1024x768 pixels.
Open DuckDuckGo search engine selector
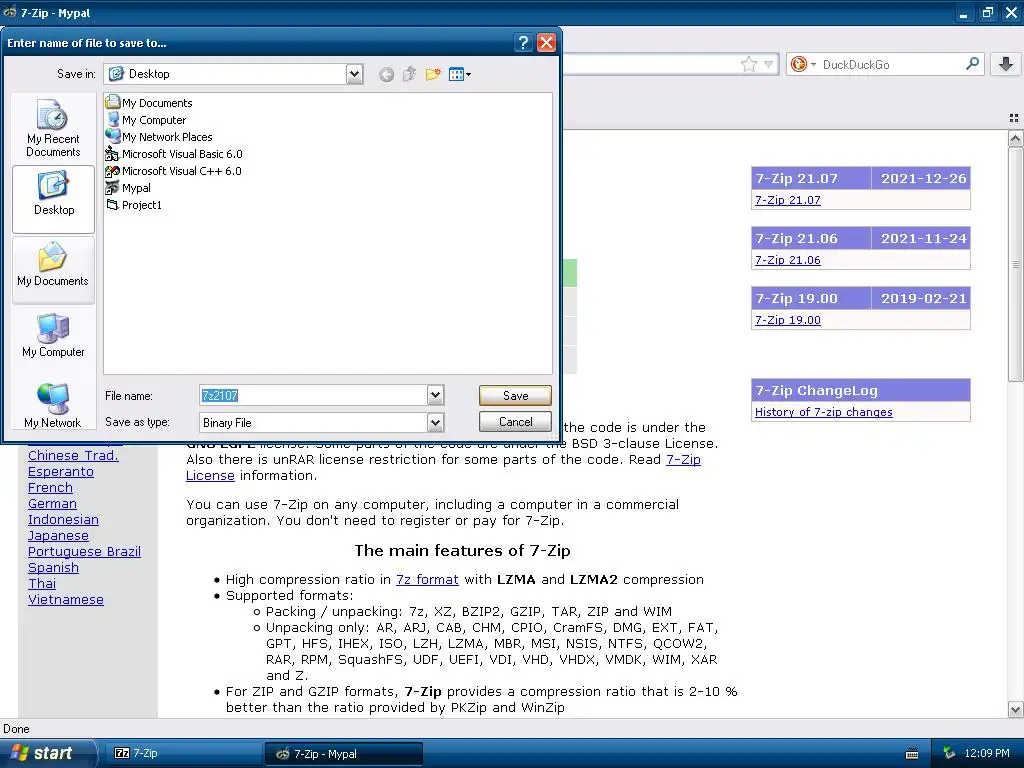click(x=803, y=64)
